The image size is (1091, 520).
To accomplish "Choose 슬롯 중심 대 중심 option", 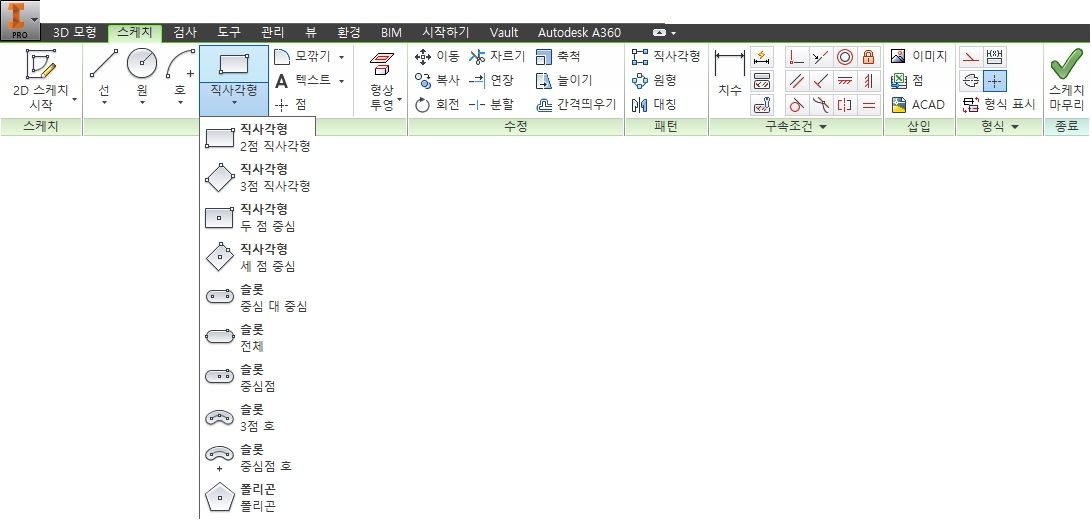I will pyautogui.click(x=258, y=297).
